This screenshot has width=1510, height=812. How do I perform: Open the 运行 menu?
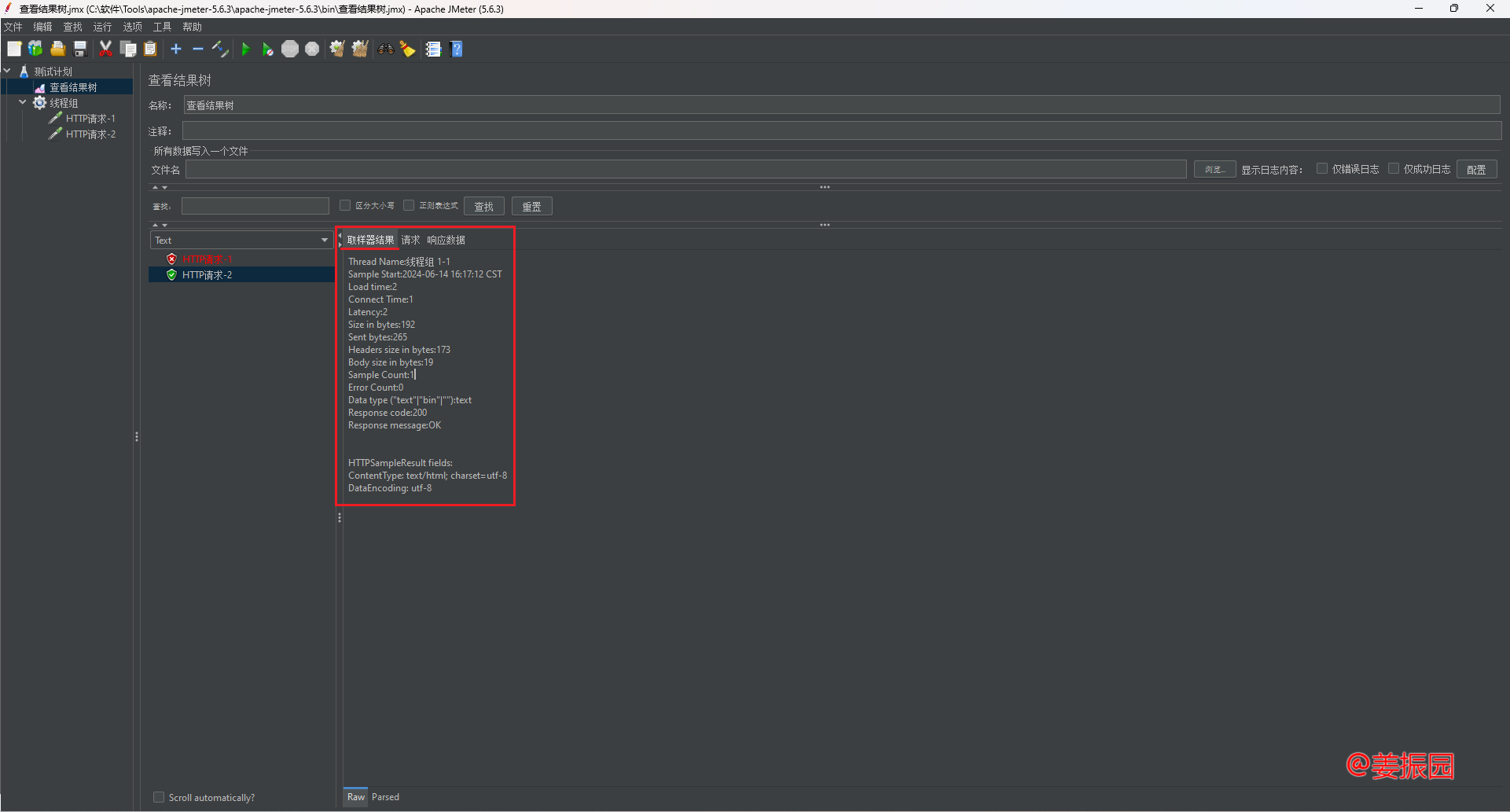pyautogui.click(x=102, y=27)
